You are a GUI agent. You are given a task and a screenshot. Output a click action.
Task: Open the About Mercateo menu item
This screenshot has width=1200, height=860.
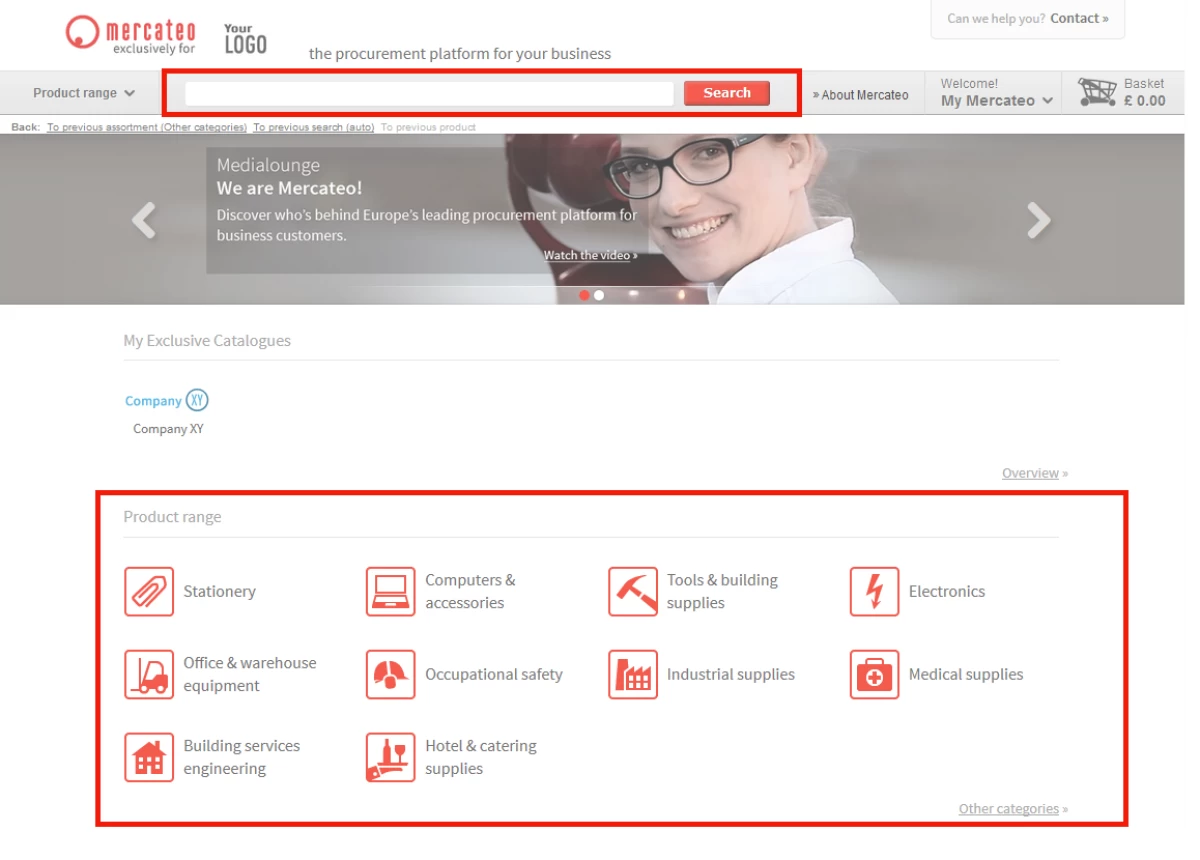(x=861, y=95)
